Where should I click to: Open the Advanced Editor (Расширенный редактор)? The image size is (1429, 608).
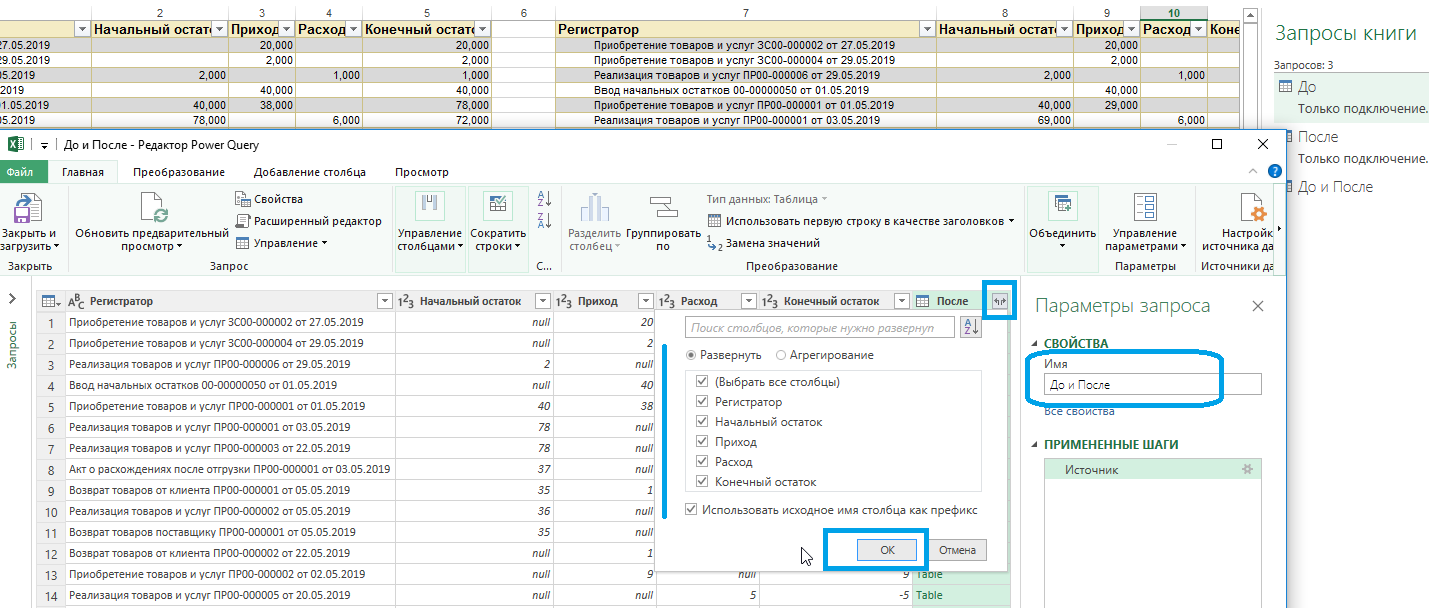(x=309, y=221)
